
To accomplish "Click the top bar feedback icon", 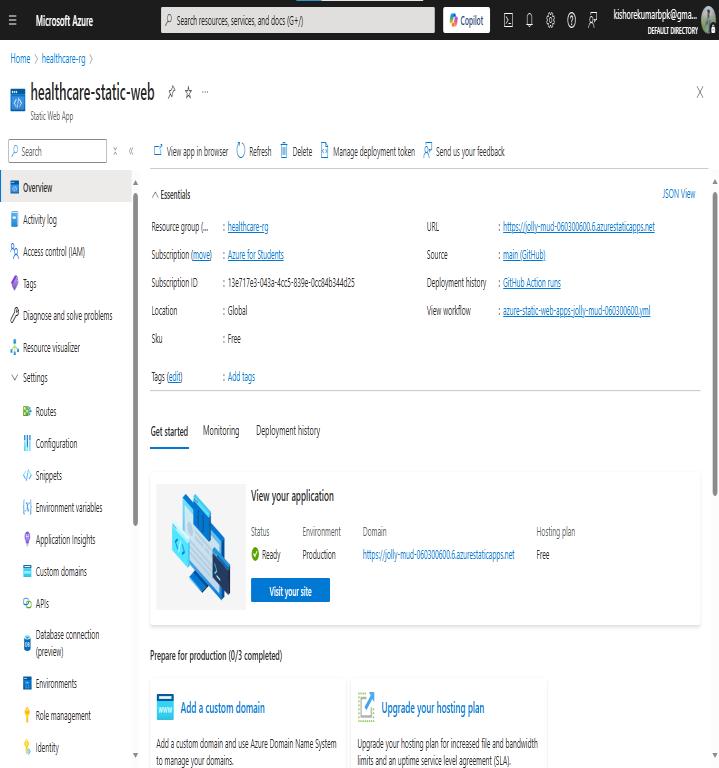I will tap(592, 21).
